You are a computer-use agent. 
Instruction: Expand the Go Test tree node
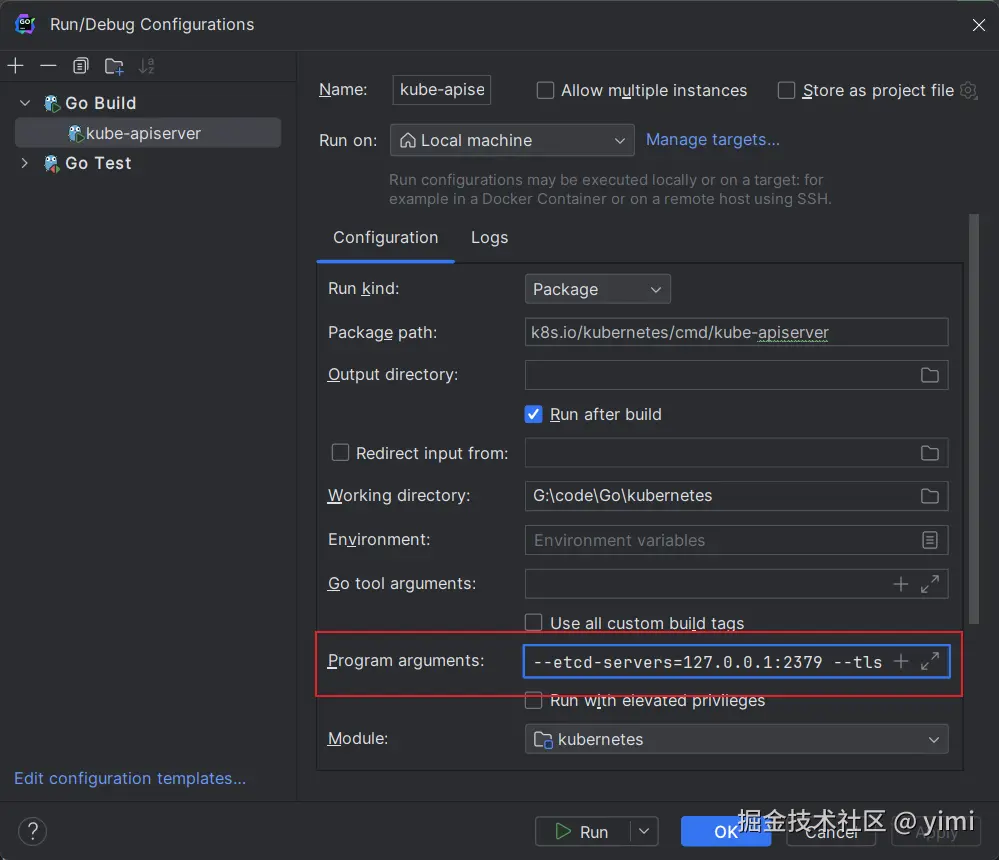point(25,164)
